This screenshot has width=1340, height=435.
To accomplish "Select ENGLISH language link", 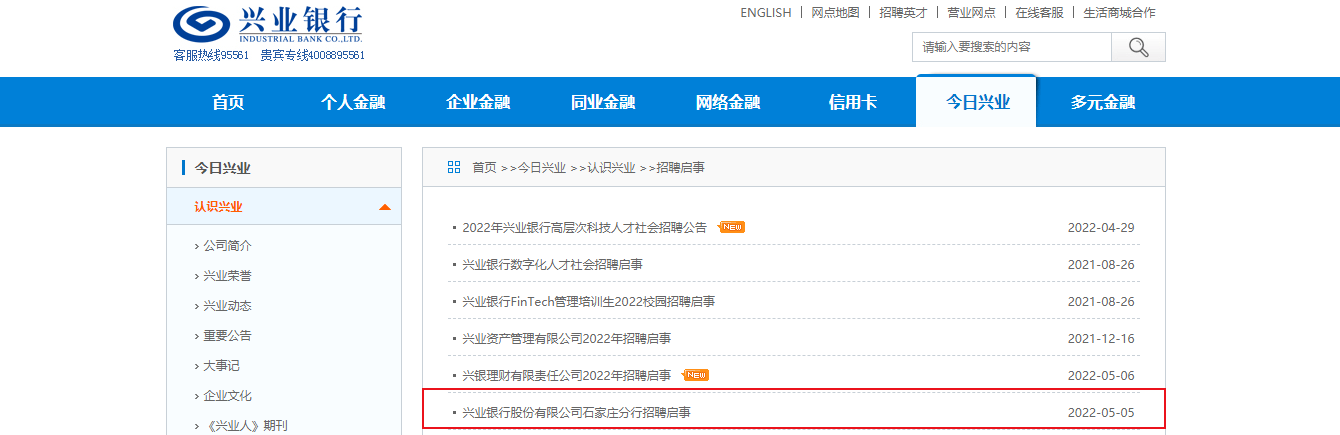I will 766,13.
